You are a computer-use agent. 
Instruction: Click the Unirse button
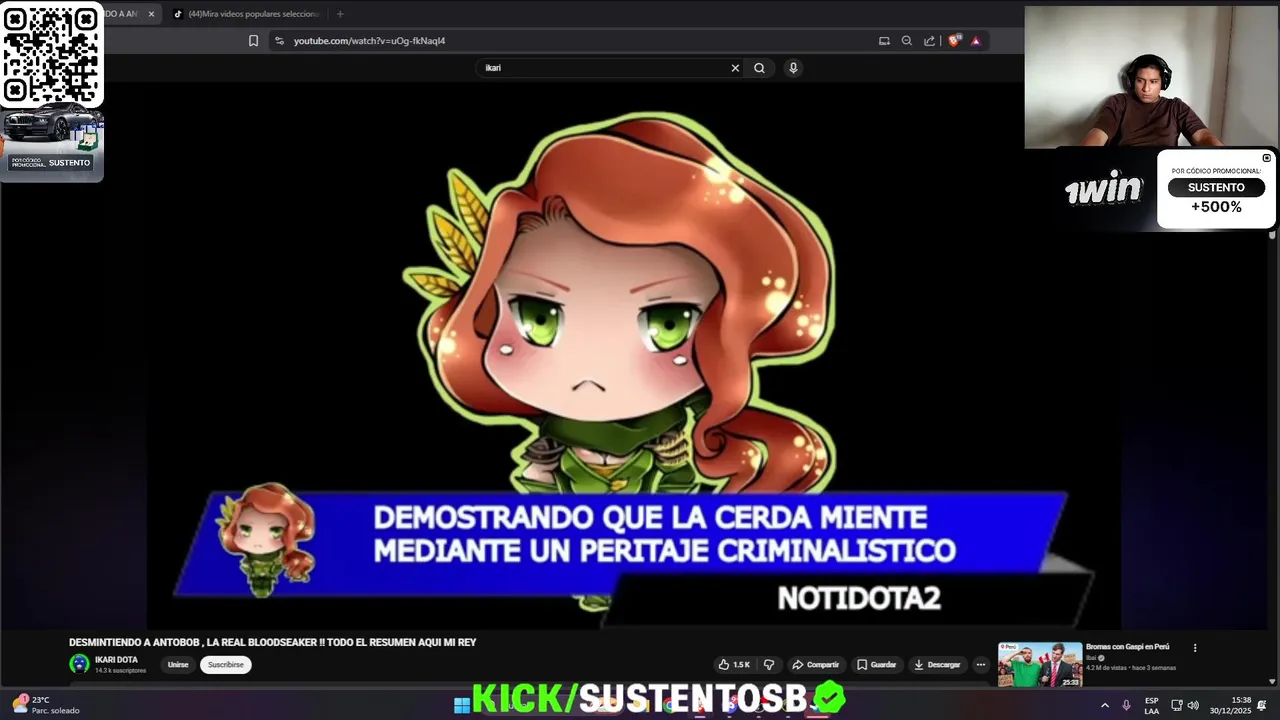(x=178, y=665)
